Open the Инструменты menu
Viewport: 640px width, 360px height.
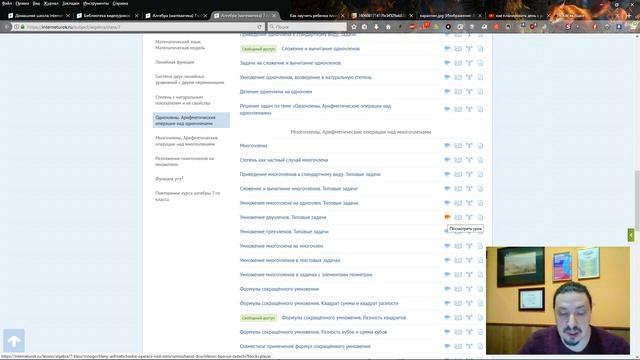[96, 3]
